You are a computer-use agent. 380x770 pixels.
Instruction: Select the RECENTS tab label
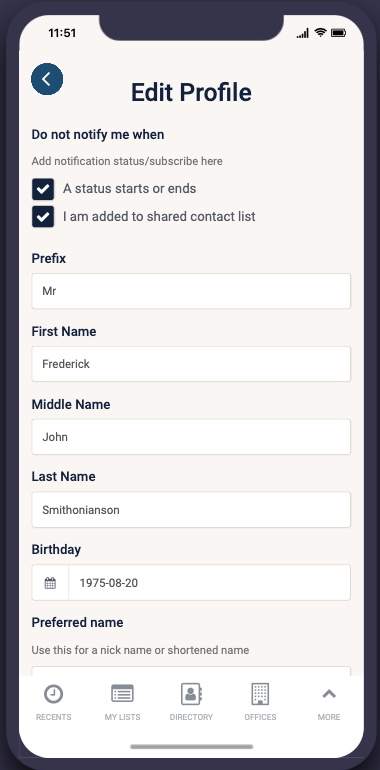tap(54, 717)
